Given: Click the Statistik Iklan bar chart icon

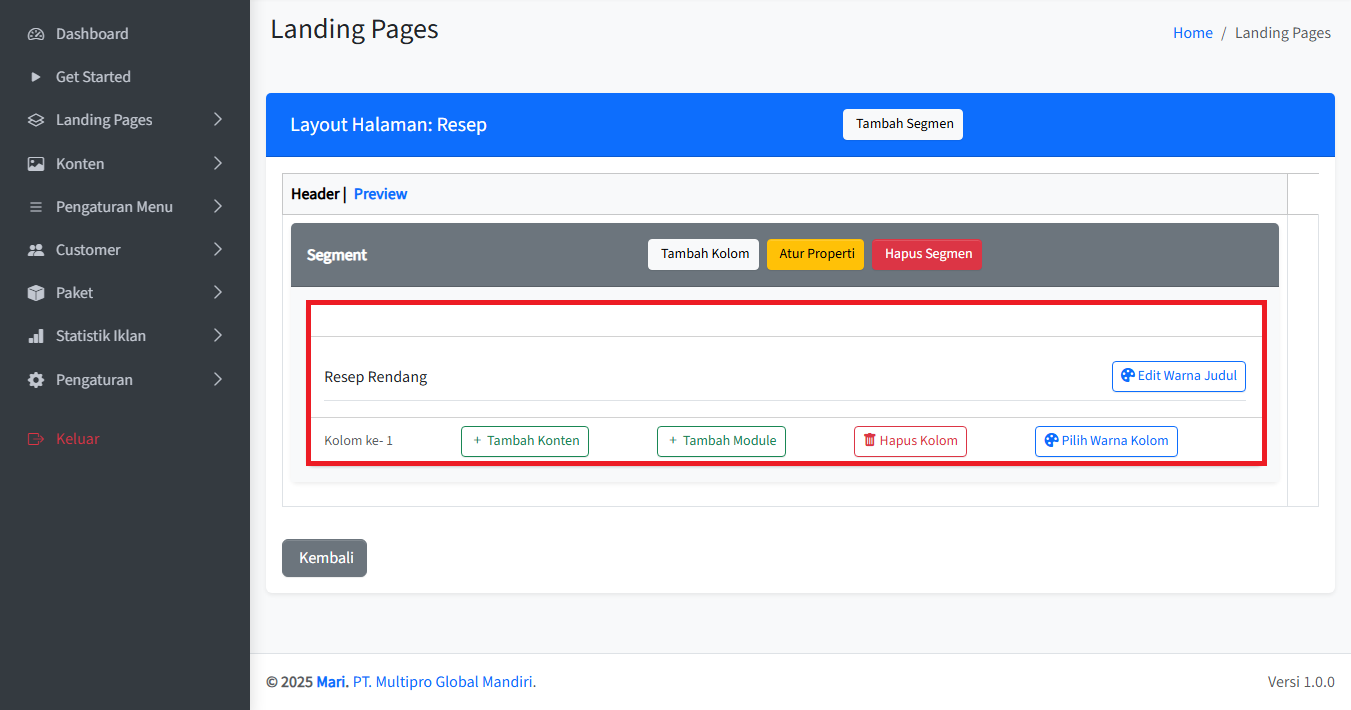Looking at the screenshot, I should 36,336.
